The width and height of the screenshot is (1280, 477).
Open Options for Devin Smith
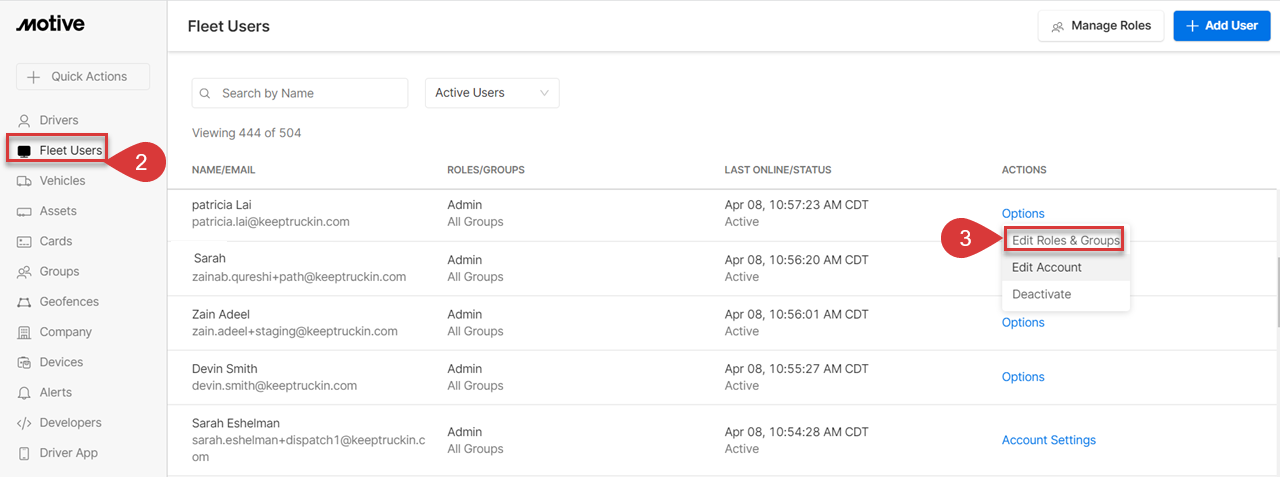point(1023,377)
